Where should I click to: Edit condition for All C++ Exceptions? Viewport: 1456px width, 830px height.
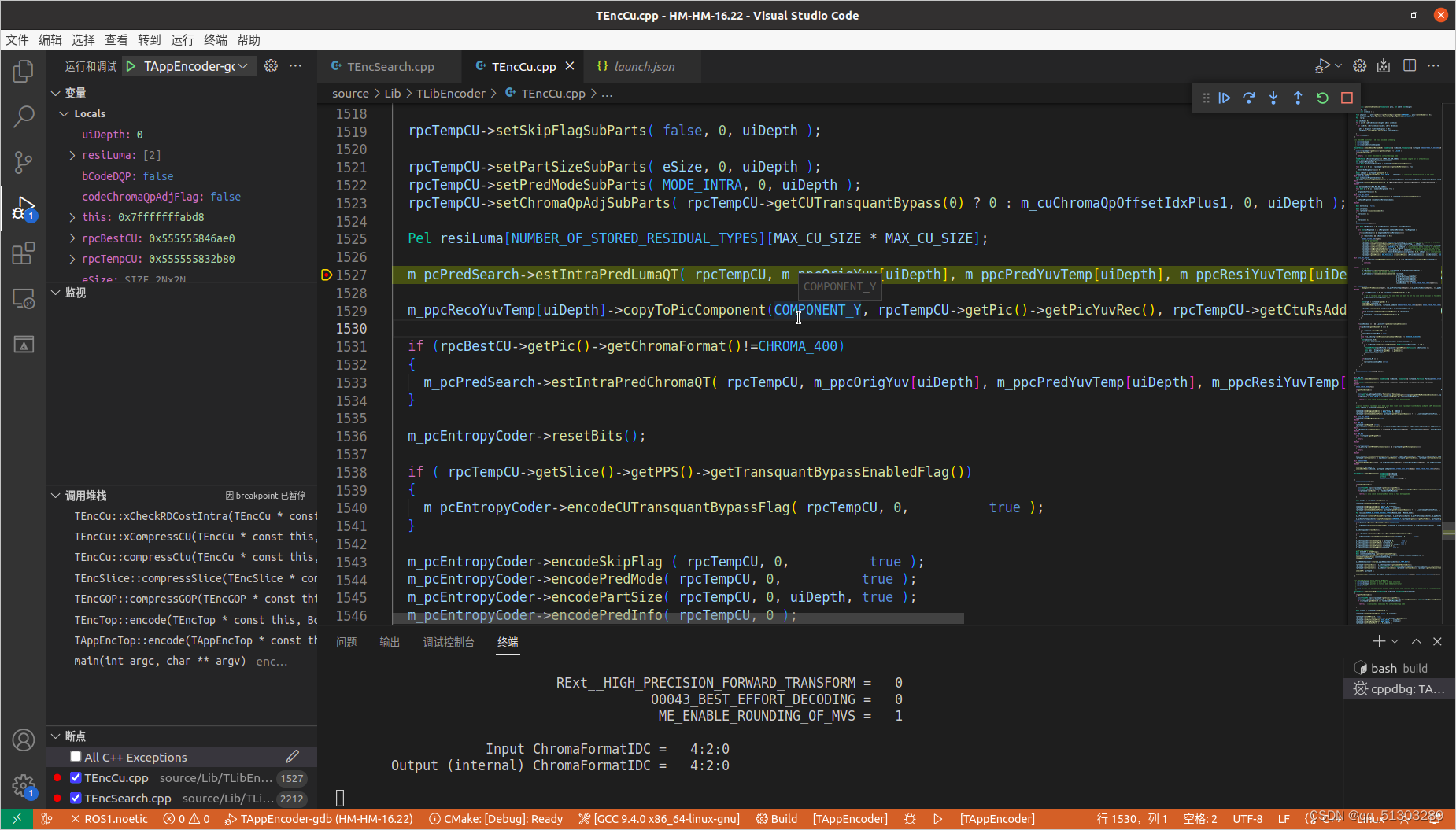[x=292, y=757]
